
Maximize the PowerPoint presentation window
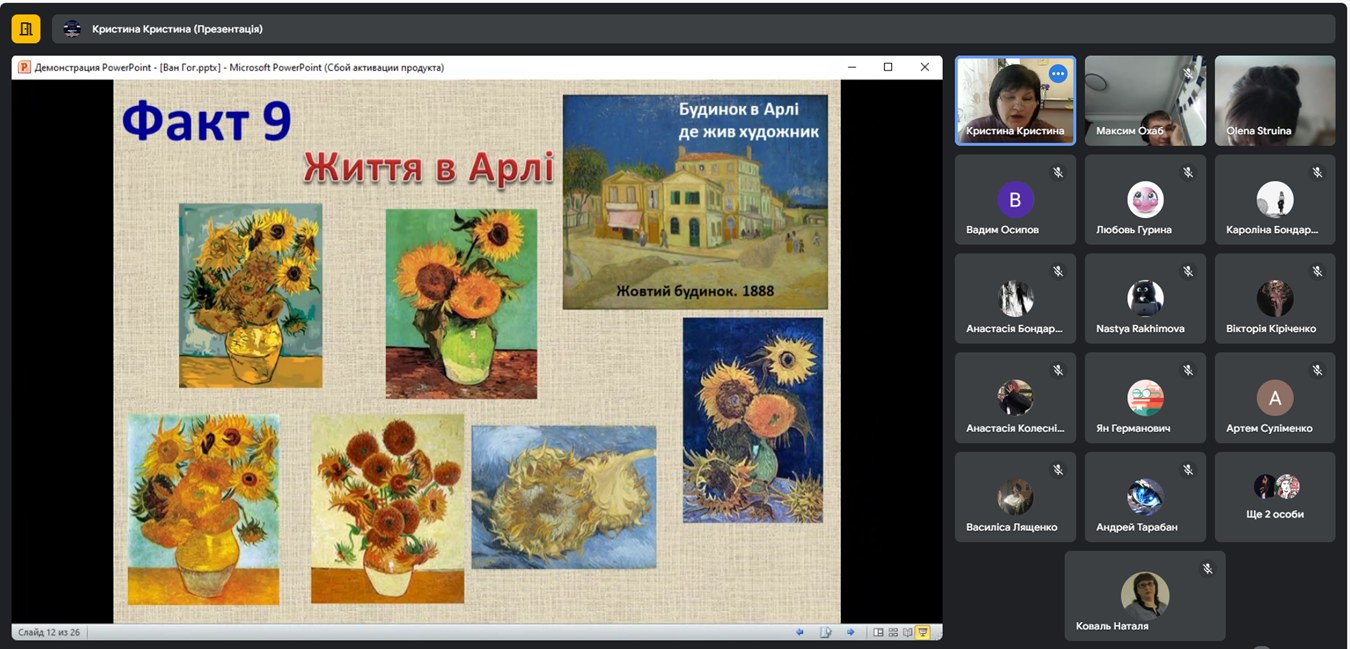(x=887, y=67)
